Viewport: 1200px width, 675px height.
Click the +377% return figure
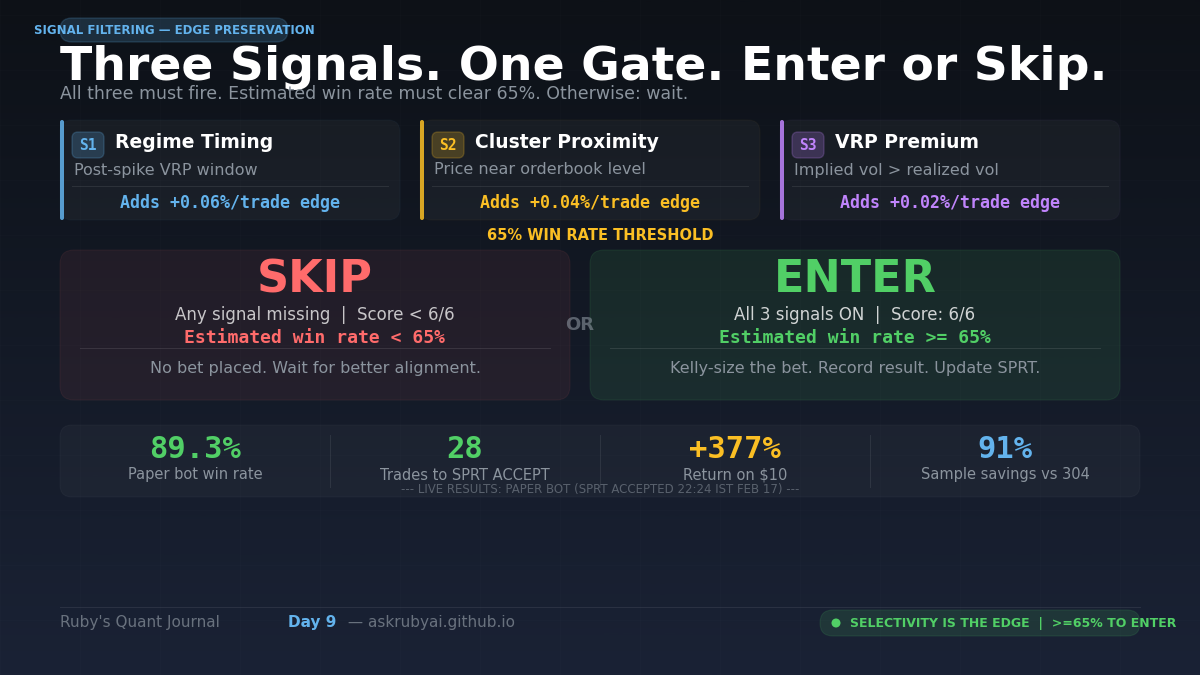[x=735, y=449]
